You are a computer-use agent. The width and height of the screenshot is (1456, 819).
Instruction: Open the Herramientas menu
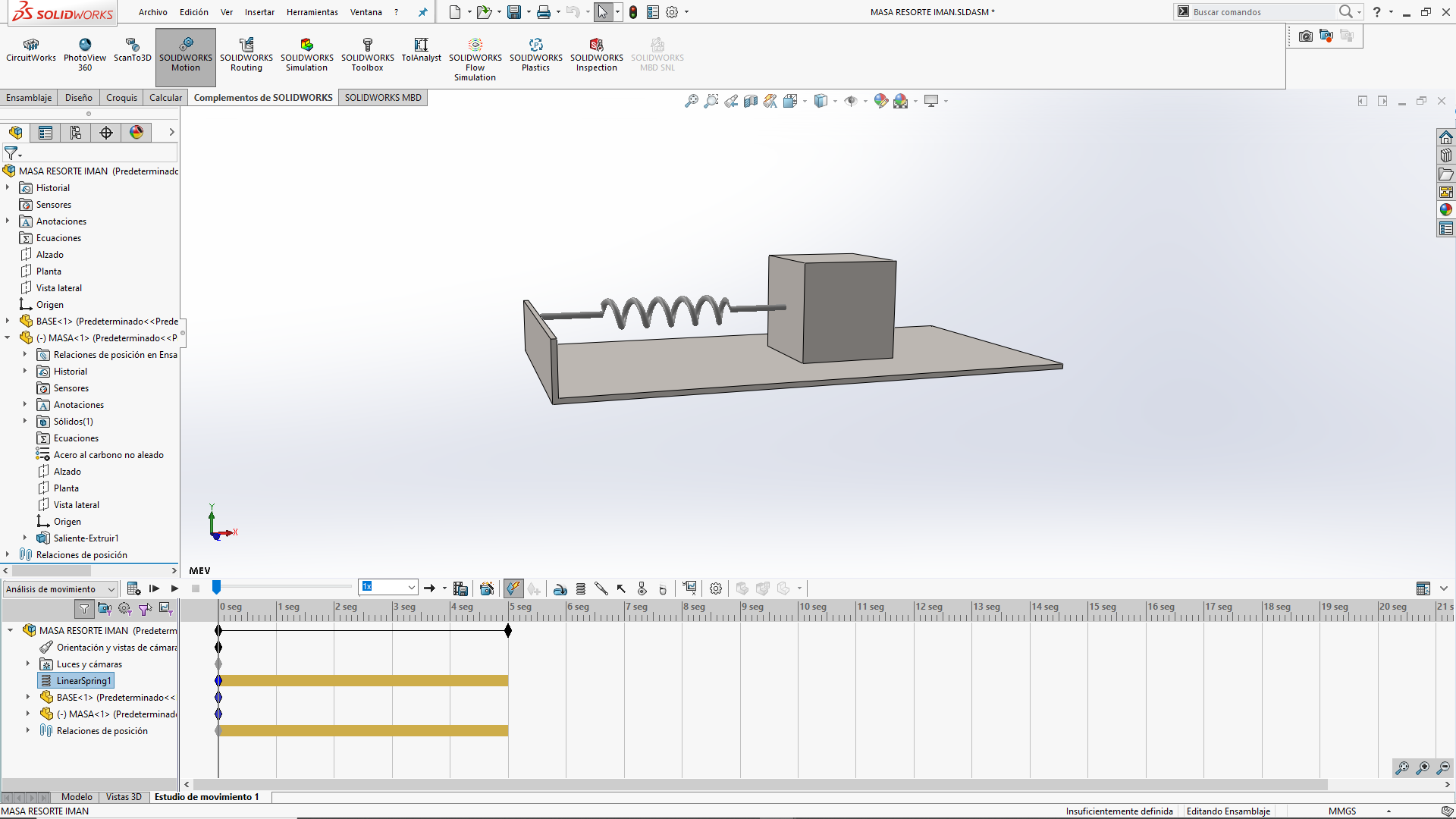tap(312, 12)
